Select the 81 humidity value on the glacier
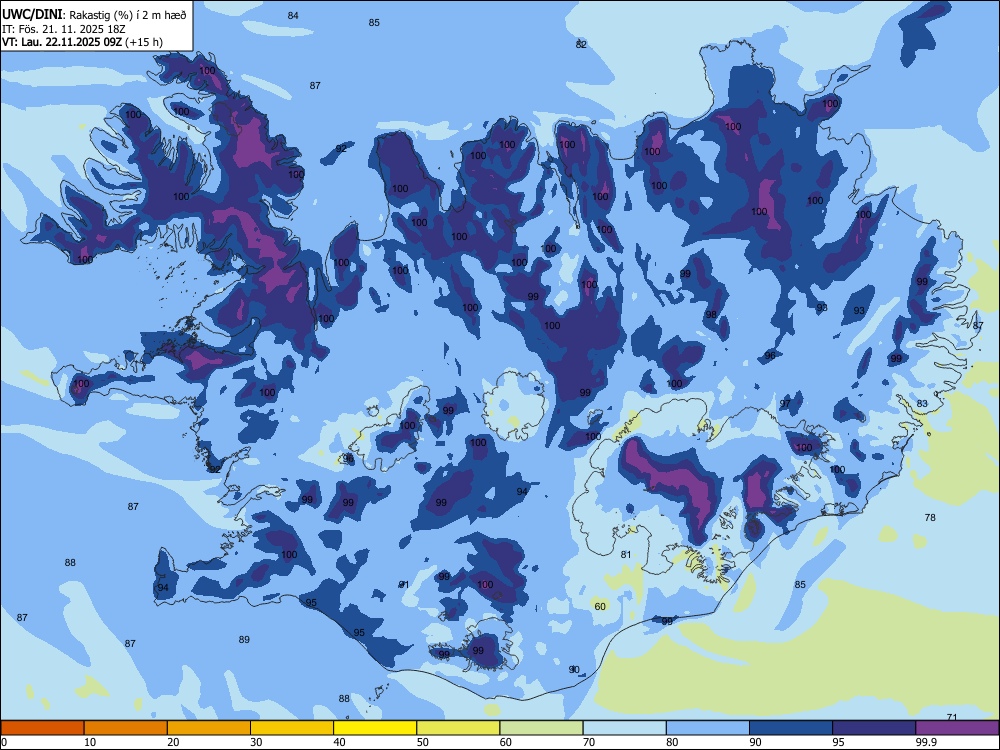The height and width of the screenshot is (750, 1000). pos(626,554)
